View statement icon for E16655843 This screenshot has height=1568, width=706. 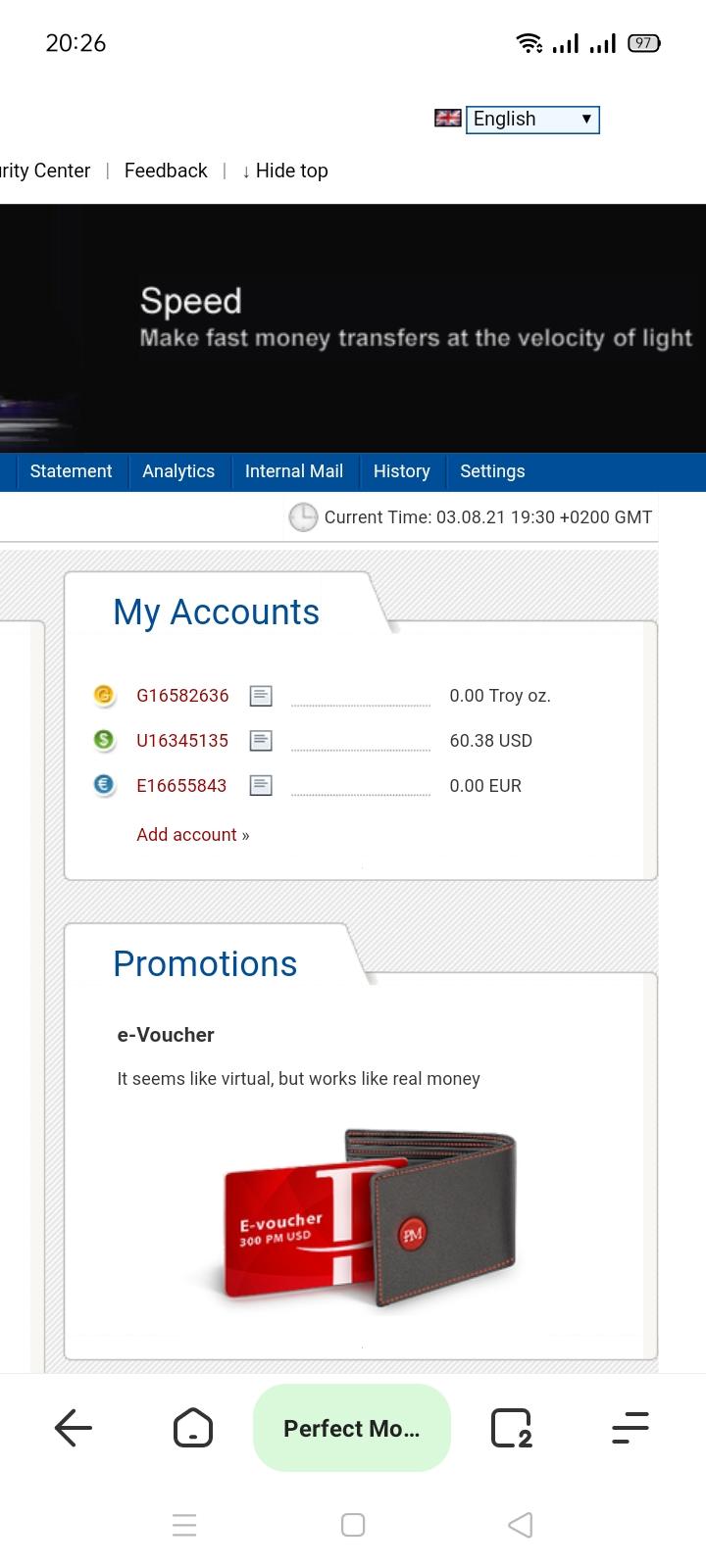[x=261, y=786]
